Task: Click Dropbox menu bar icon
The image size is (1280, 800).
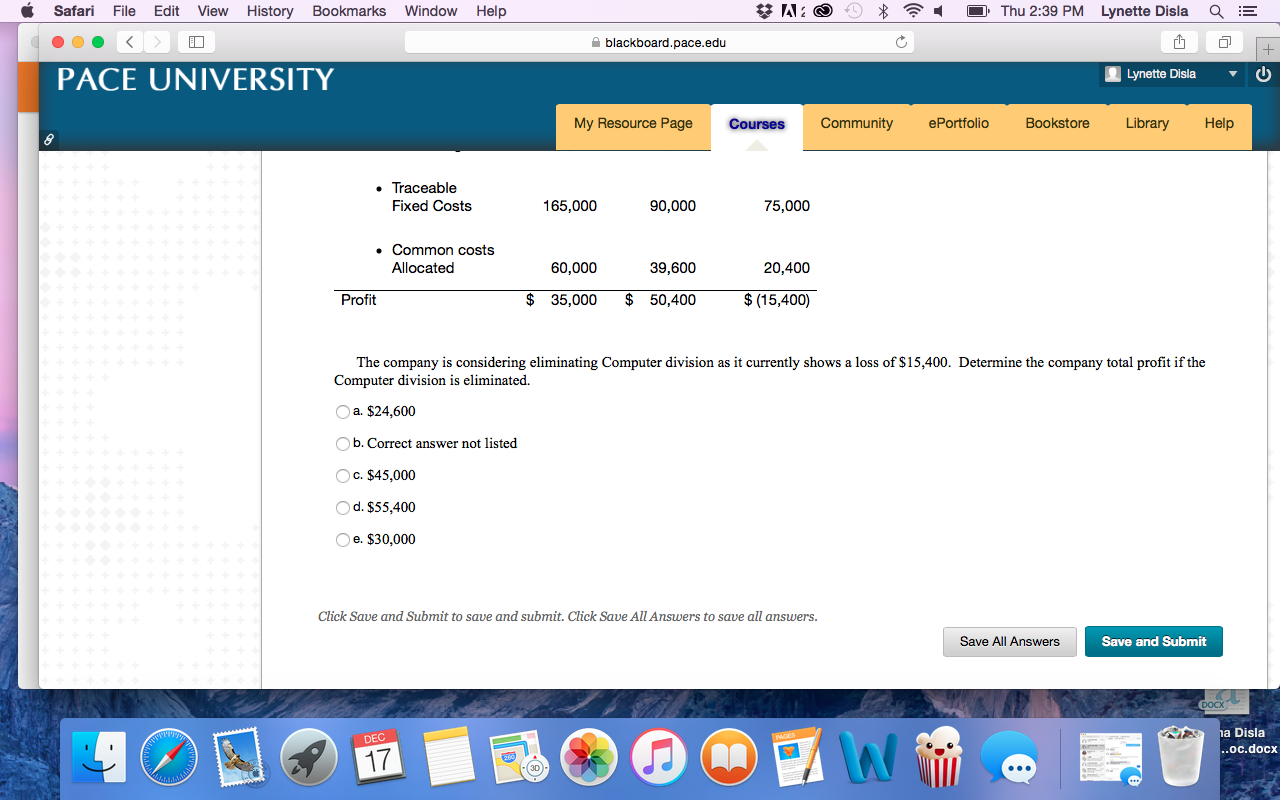Action: pos(765,11)
